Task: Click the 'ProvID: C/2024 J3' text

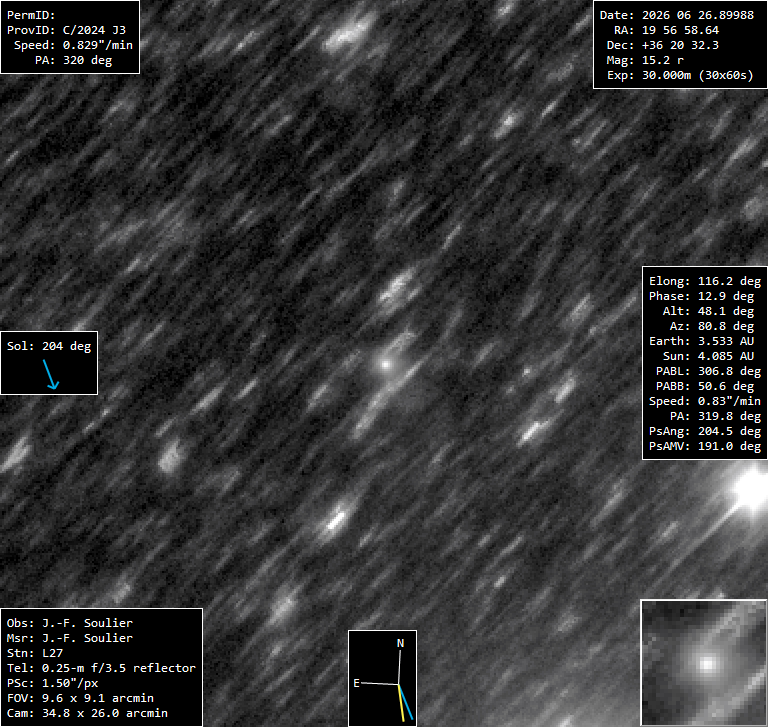Action: pyautogui.click(x=66, y=30)
